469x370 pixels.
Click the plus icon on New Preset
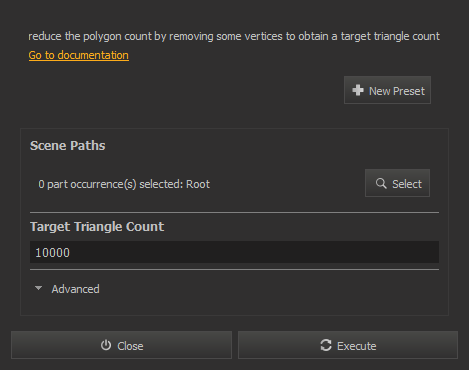point(358,90)
